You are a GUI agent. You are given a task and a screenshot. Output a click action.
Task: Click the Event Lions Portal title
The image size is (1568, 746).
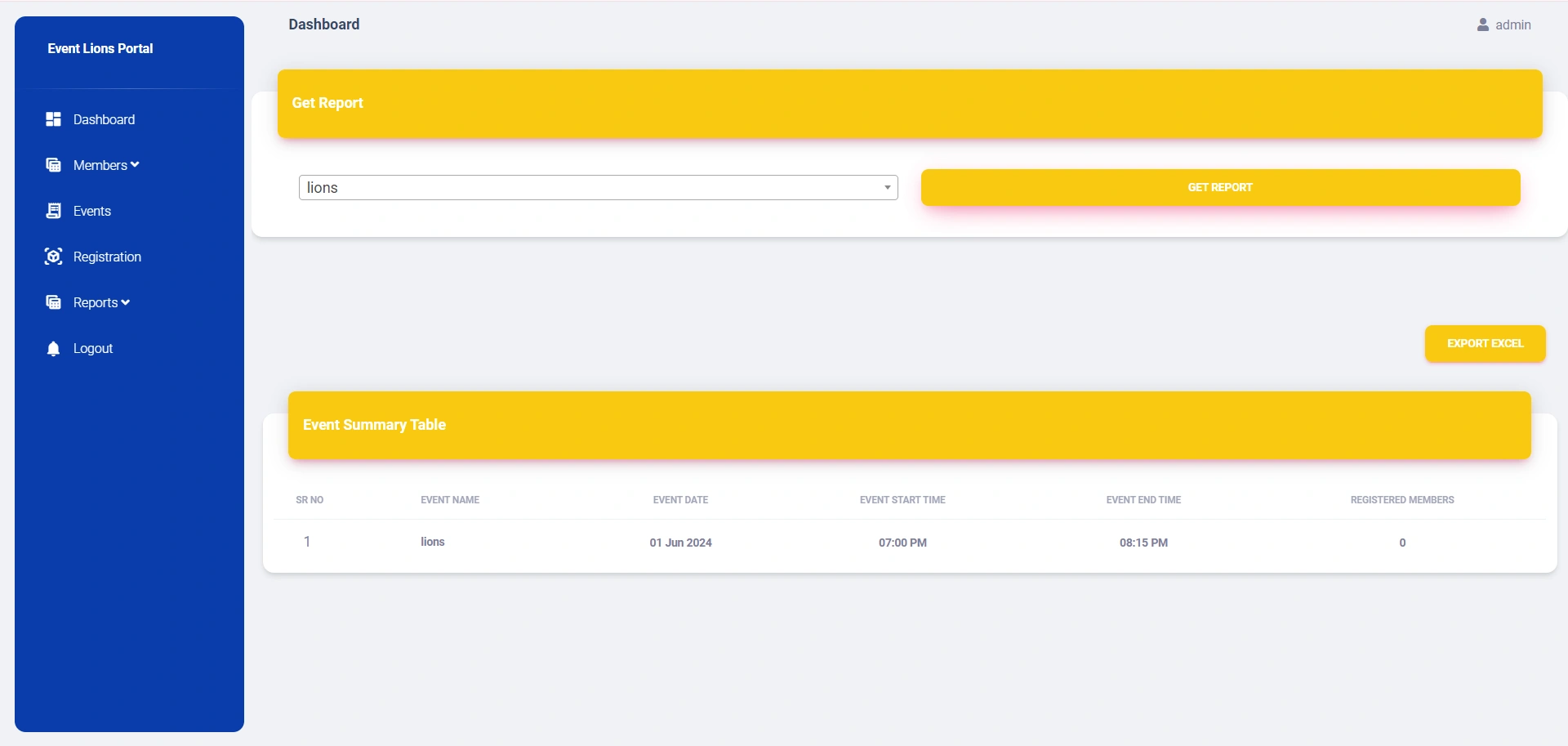coord(100,48)
